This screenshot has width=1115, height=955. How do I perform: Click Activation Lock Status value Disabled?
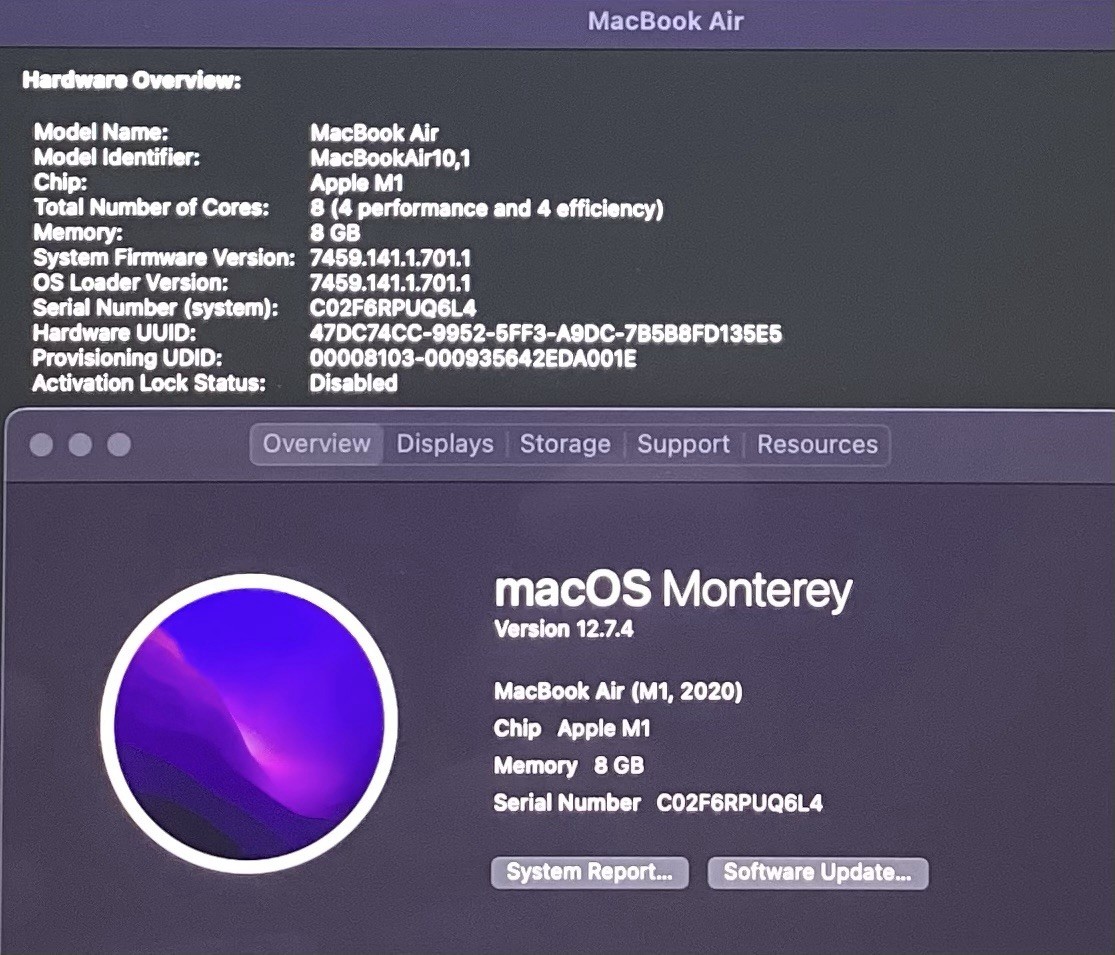[x=353, y=384]
